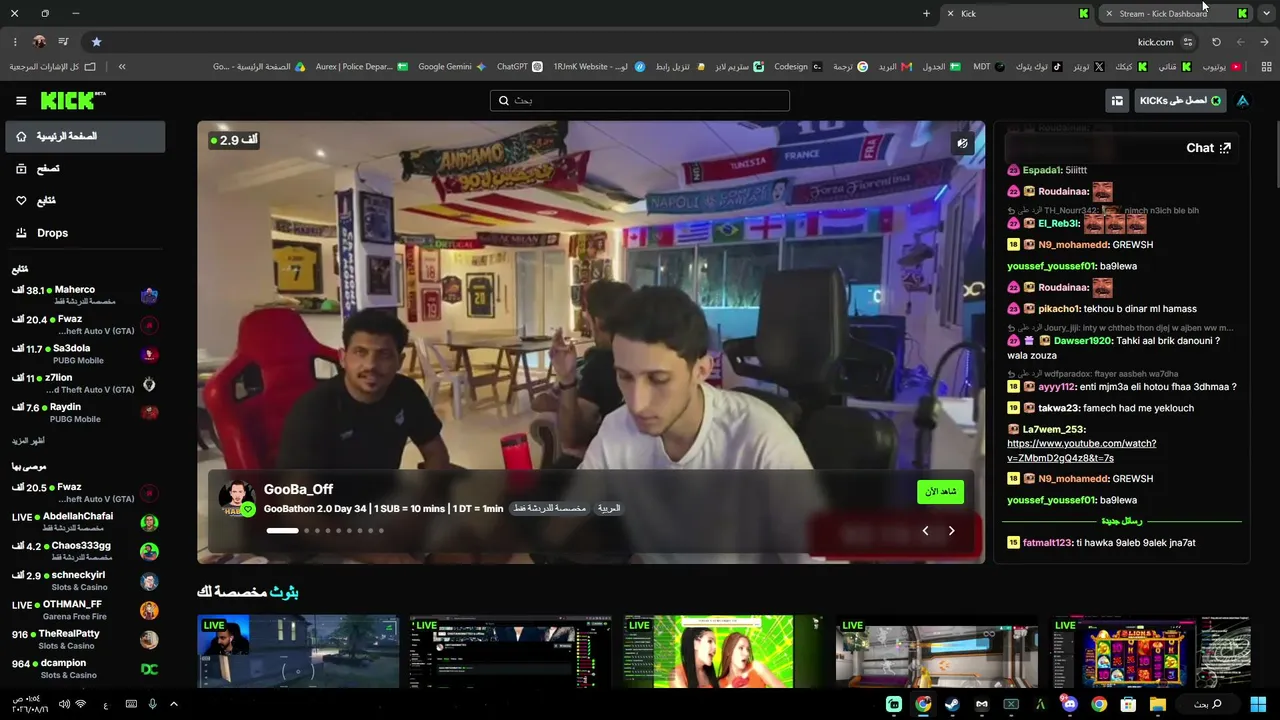Open z7lion's followed channel
The height and width of the screenshot is (720, 1280).
[x=85, y=383]
